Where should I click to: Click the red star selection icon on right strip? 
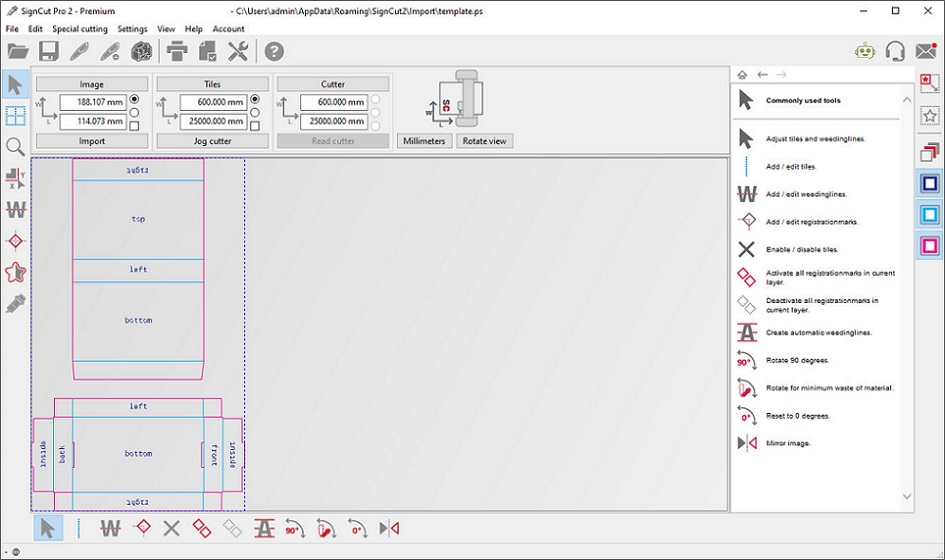tap(929, 83)
